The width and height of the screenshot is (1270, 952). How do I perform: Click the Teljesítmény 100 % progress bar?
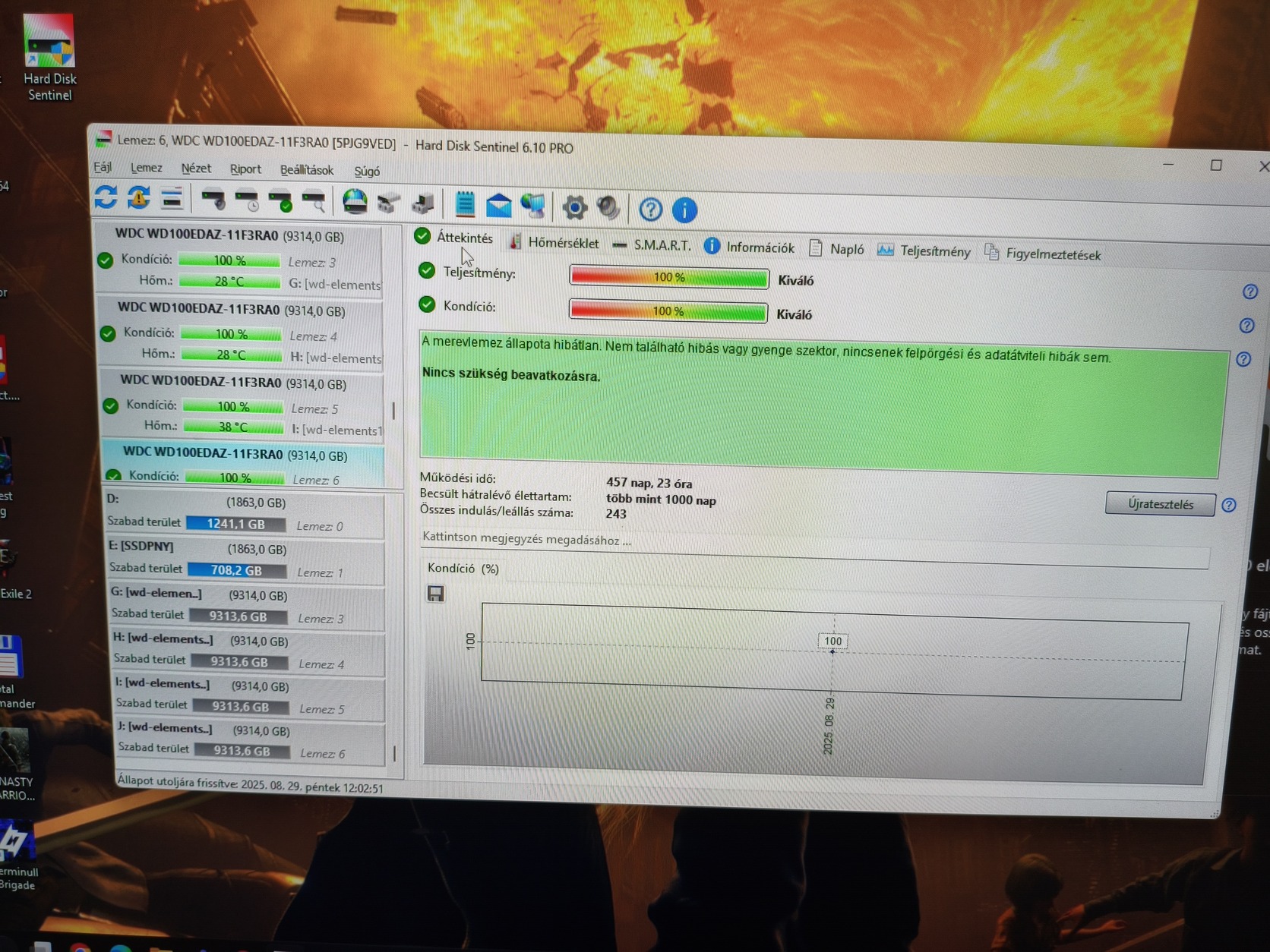pyautogui.click(x=669, y=277)
